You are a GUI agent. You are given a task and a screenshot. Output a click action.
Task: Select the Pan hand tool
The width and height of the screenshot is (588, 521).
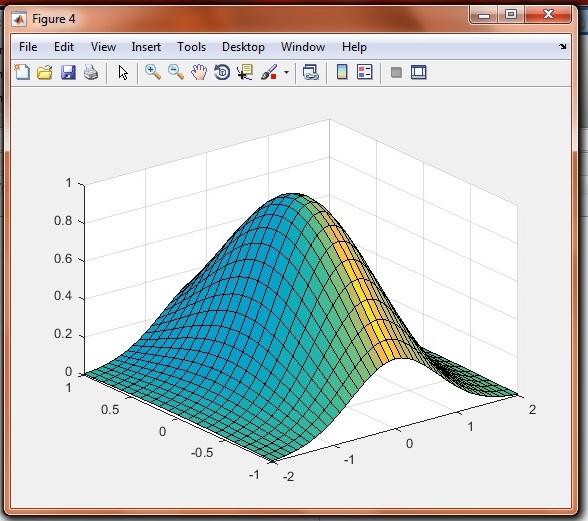click(x=199, y=72)
